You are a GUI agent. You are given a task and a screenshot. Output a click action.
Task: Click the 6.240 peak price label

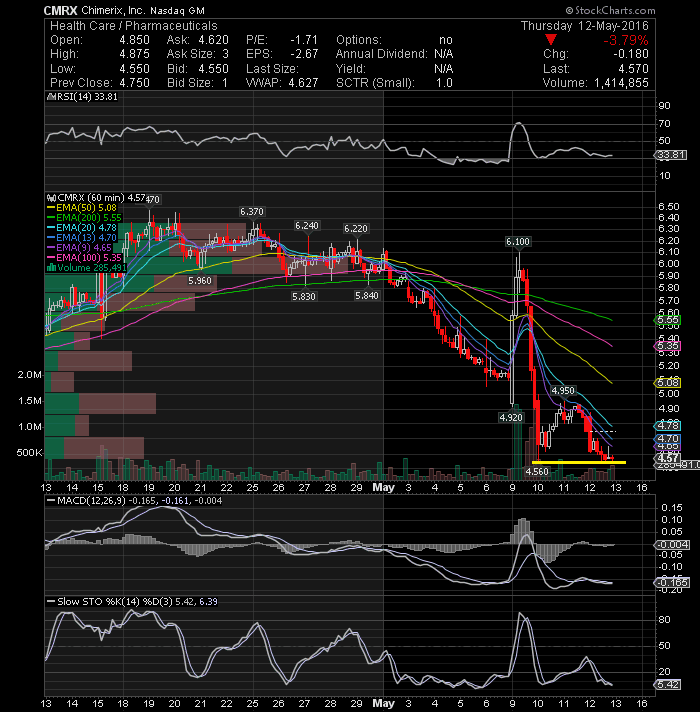tap(307, 226)
